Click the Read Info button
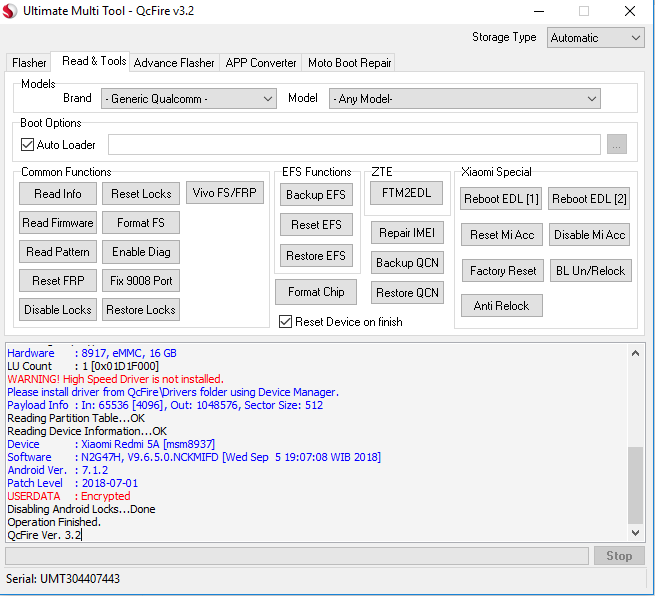The width and height of the screenshot is (655, 596). (58, 194)
